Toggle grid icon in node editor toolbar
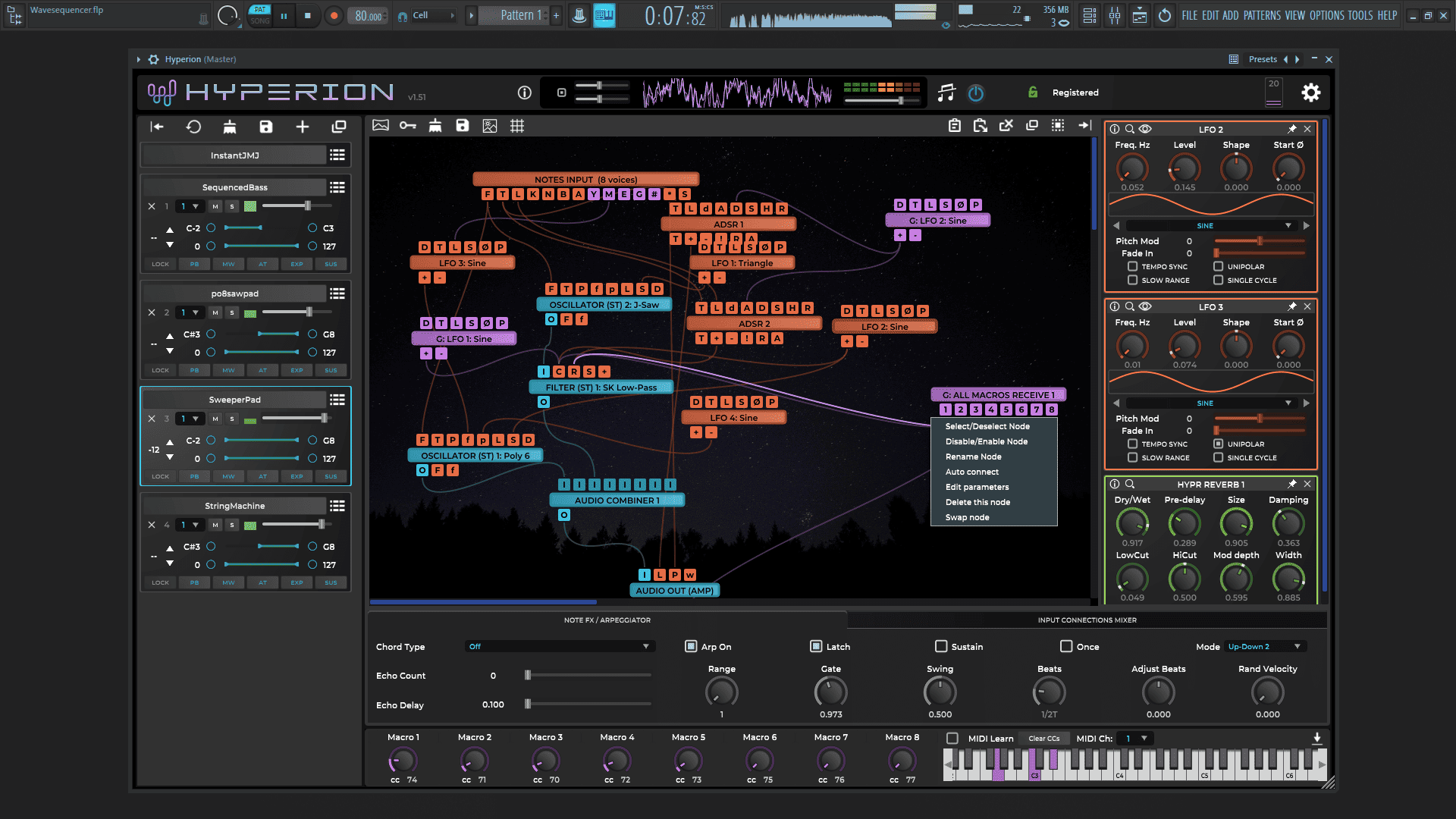 pos(517,126)
